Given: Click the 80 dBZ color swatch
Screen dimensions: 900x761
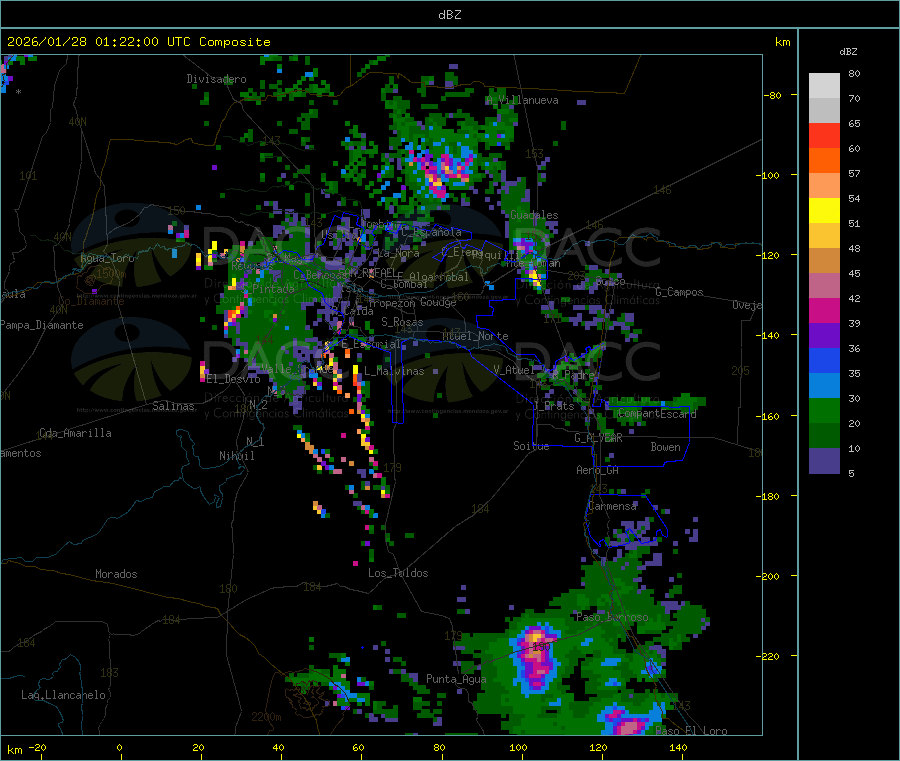Looking at the screenshot, I should [x=824, y=86].
